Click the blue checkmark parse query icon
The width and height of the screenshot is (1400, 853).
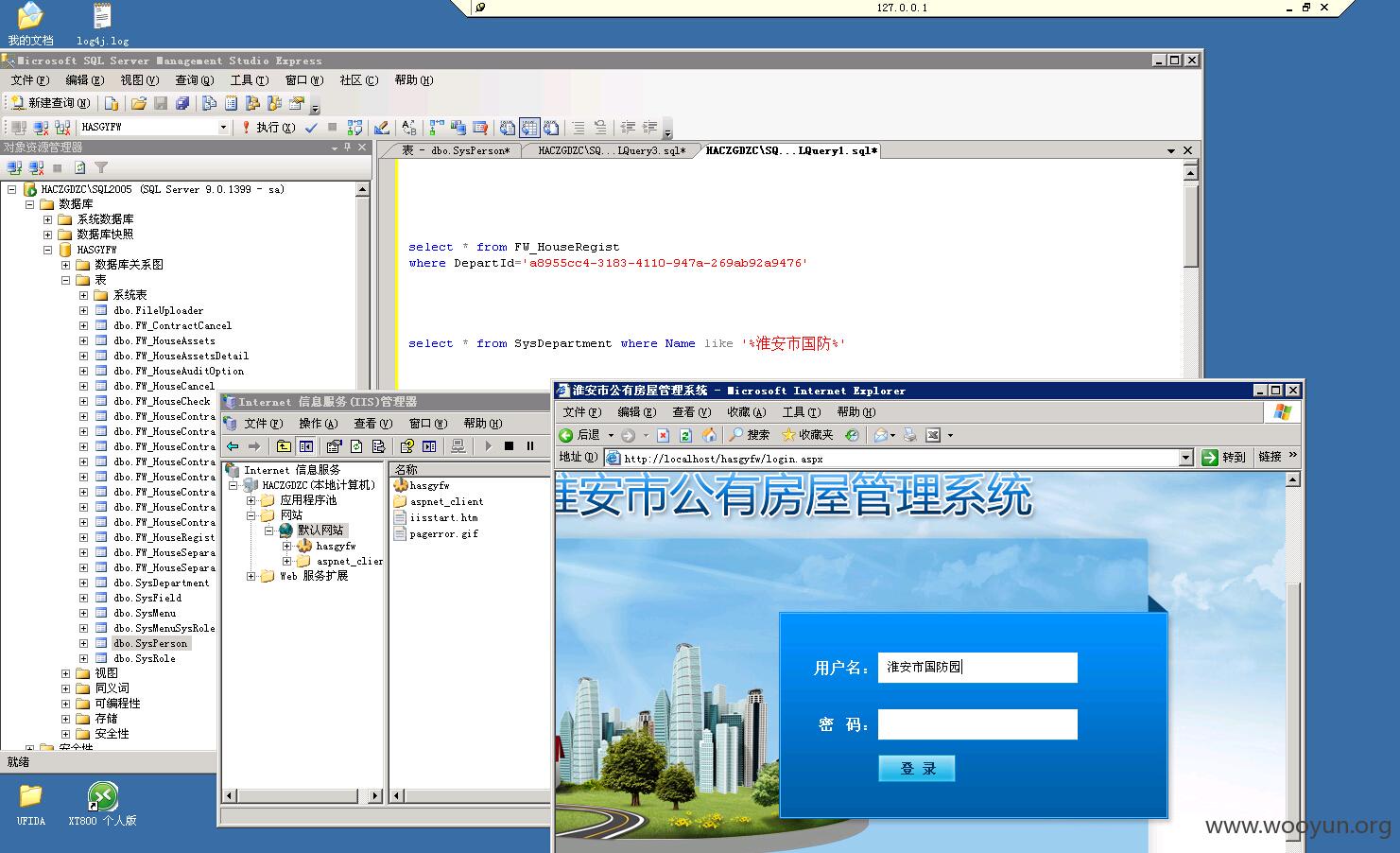click(311, 127)
